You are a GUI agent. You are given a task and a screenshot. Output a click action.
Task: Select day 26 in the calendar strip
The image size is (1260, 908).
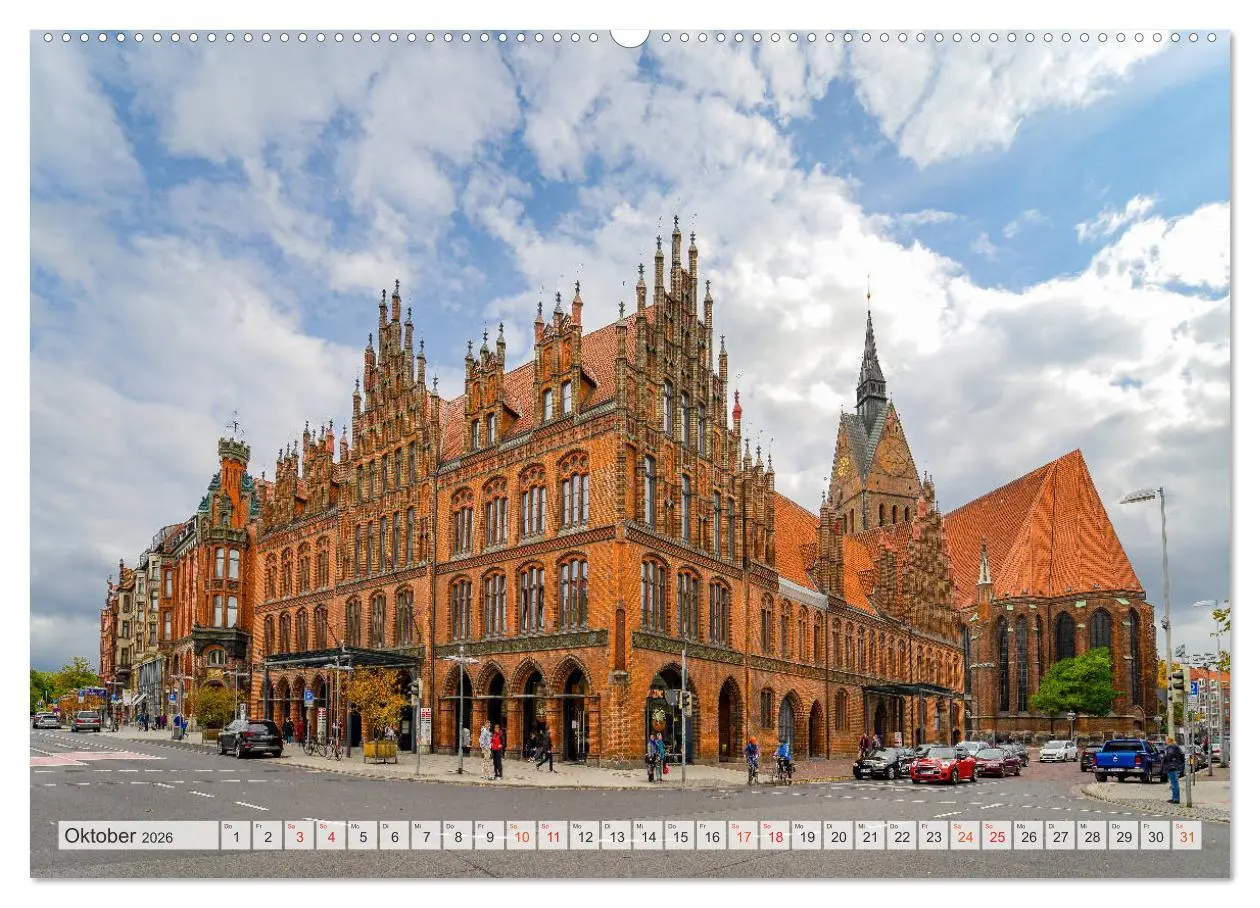point(1029,836)
